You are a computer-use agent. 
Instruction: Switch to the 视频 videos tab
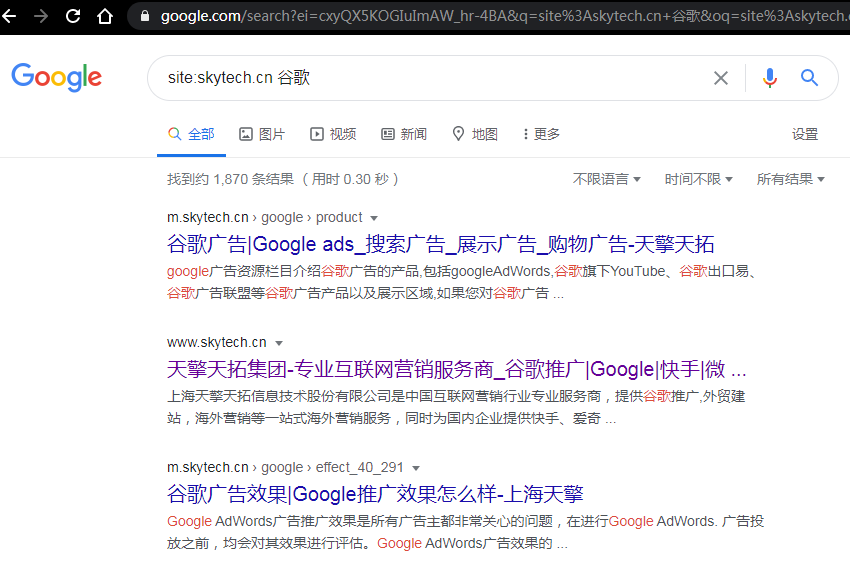pyautogui.click(x=333, y=134)
